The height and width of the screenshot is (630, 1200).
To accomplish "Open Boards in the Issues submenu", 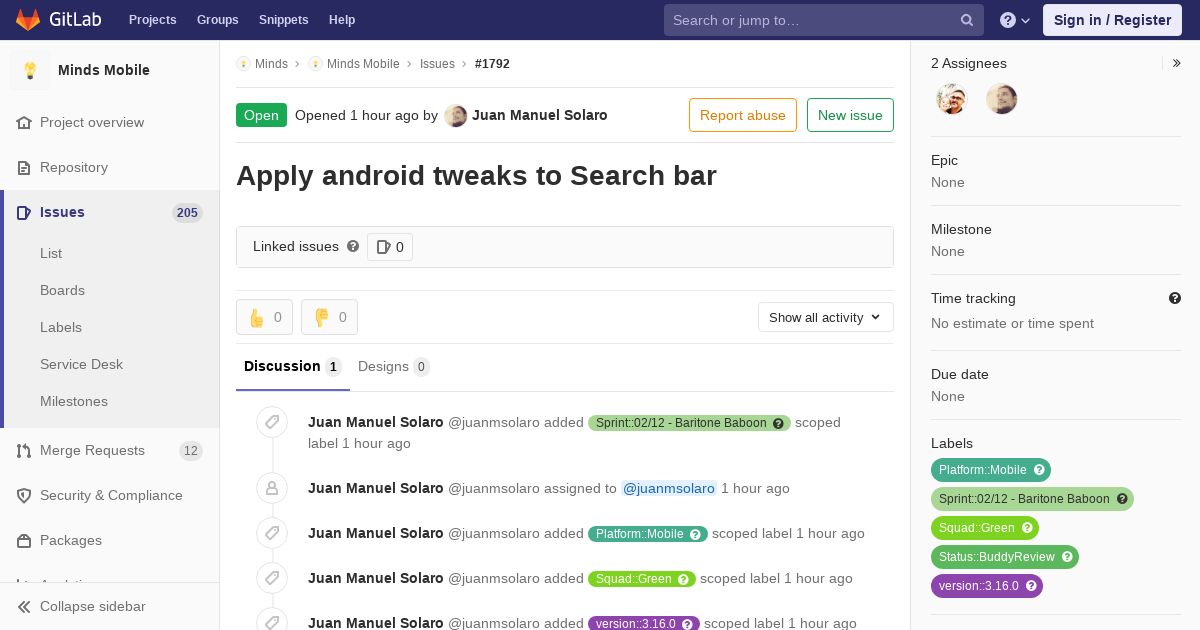I will click(62, 290).
